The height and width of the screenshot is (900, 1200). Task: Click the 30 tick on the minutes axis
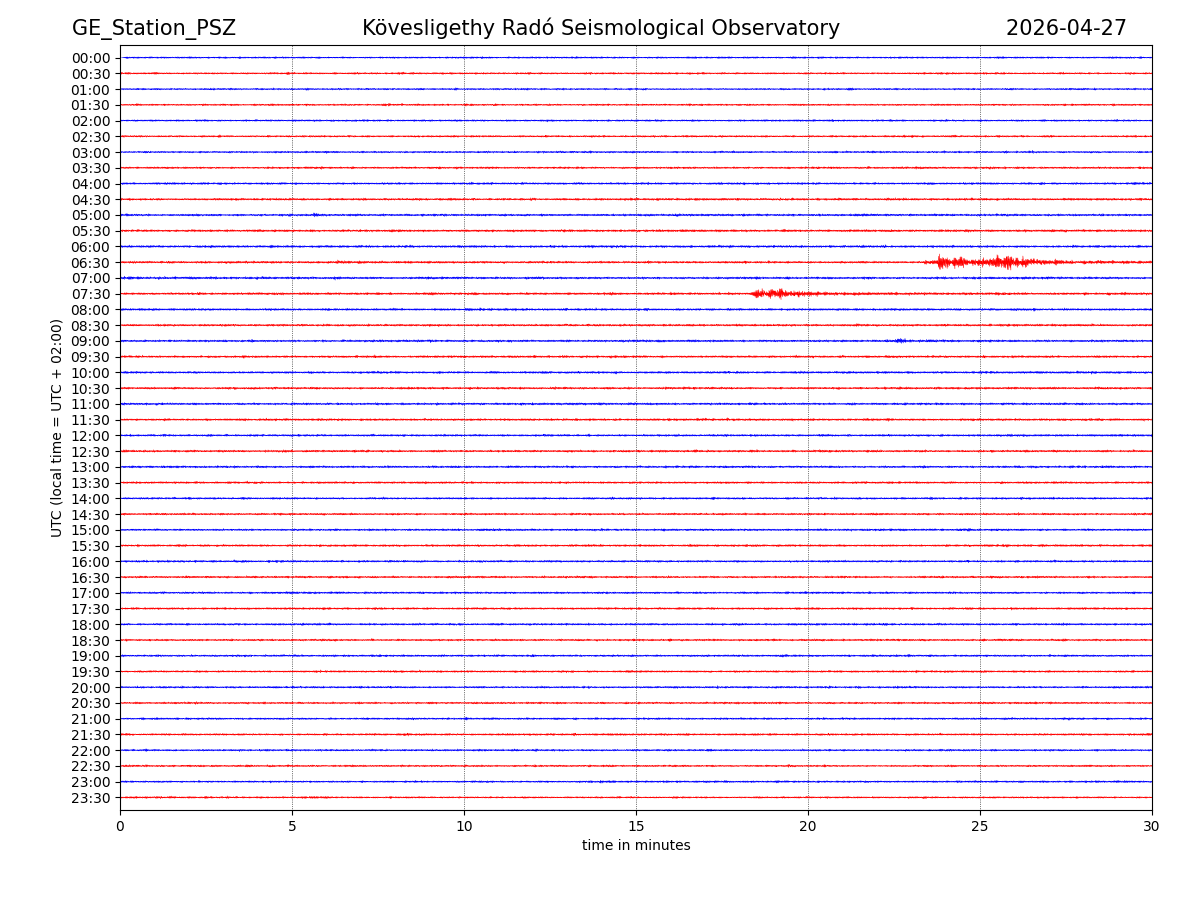pyautogui.click(x=1152, y=827)
